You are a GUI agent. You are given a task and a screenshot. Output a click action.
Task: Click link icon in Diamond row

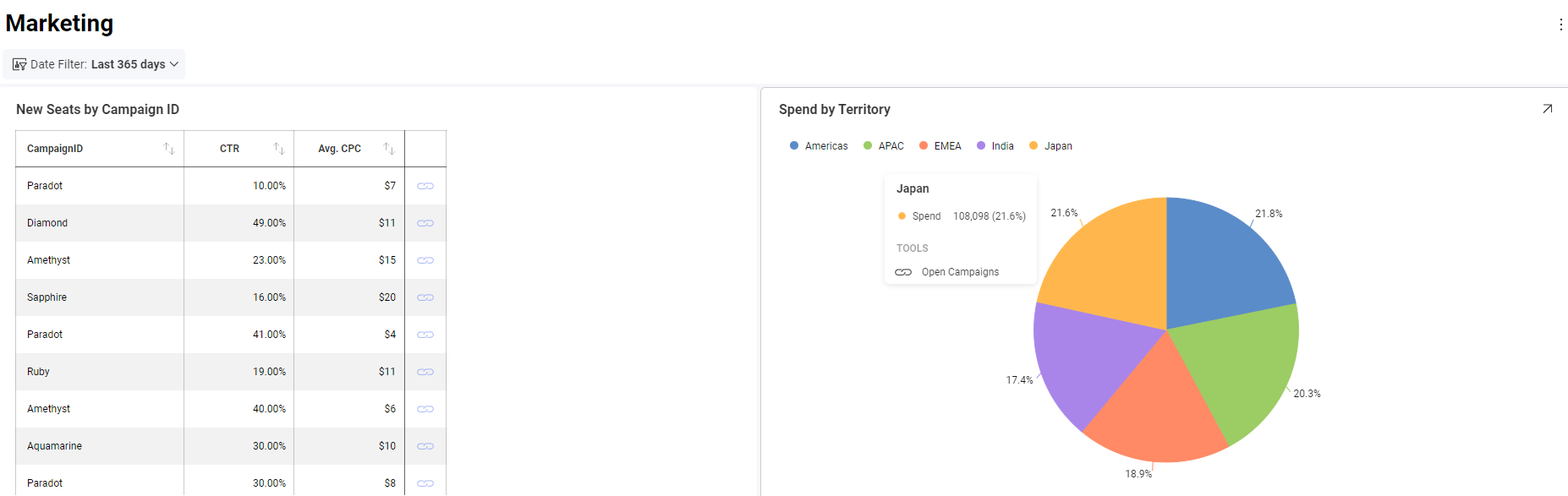tap(425, 223)
